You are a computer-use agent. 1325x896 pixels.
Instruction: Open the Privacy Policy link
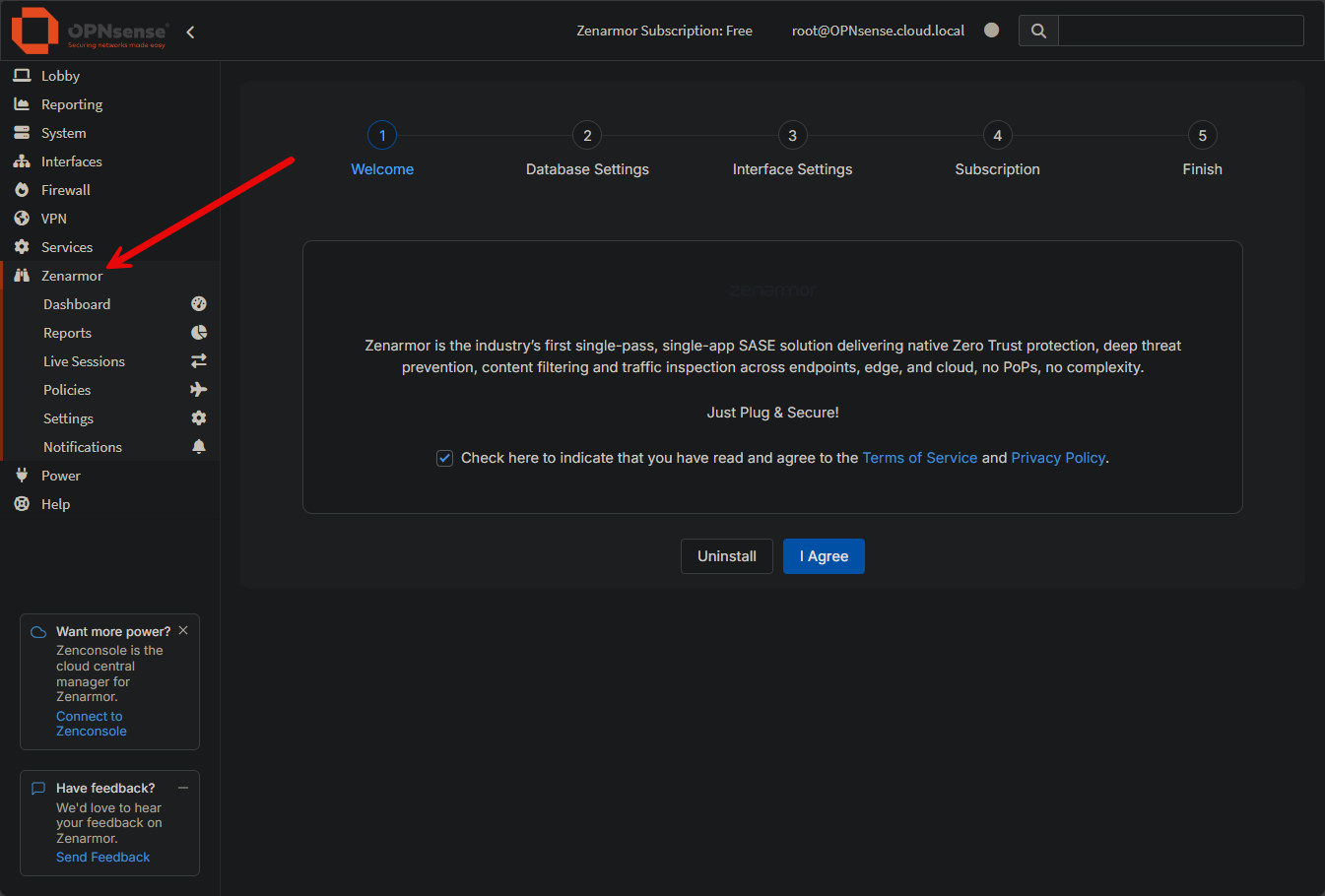1057,457
